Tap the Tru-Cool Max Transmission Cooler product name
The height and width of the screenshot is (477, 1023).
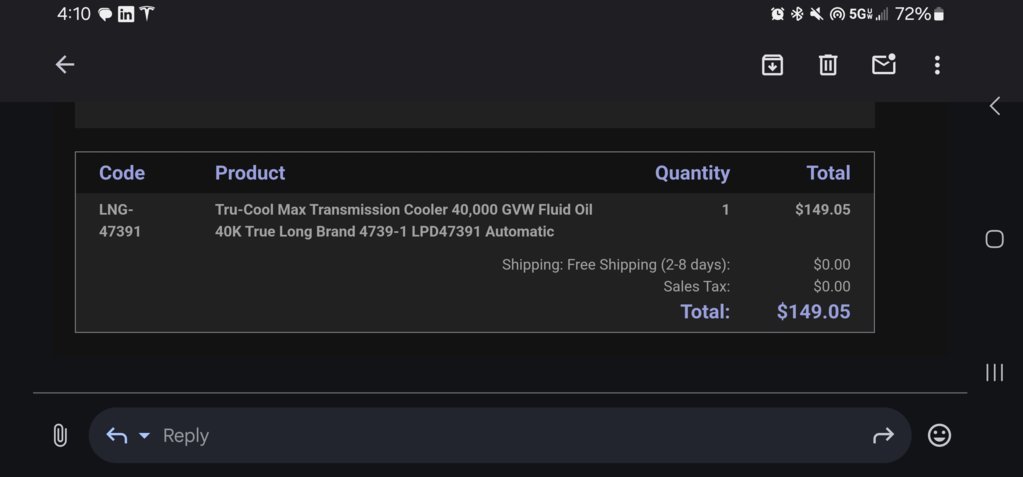click(x=404, y=221)
